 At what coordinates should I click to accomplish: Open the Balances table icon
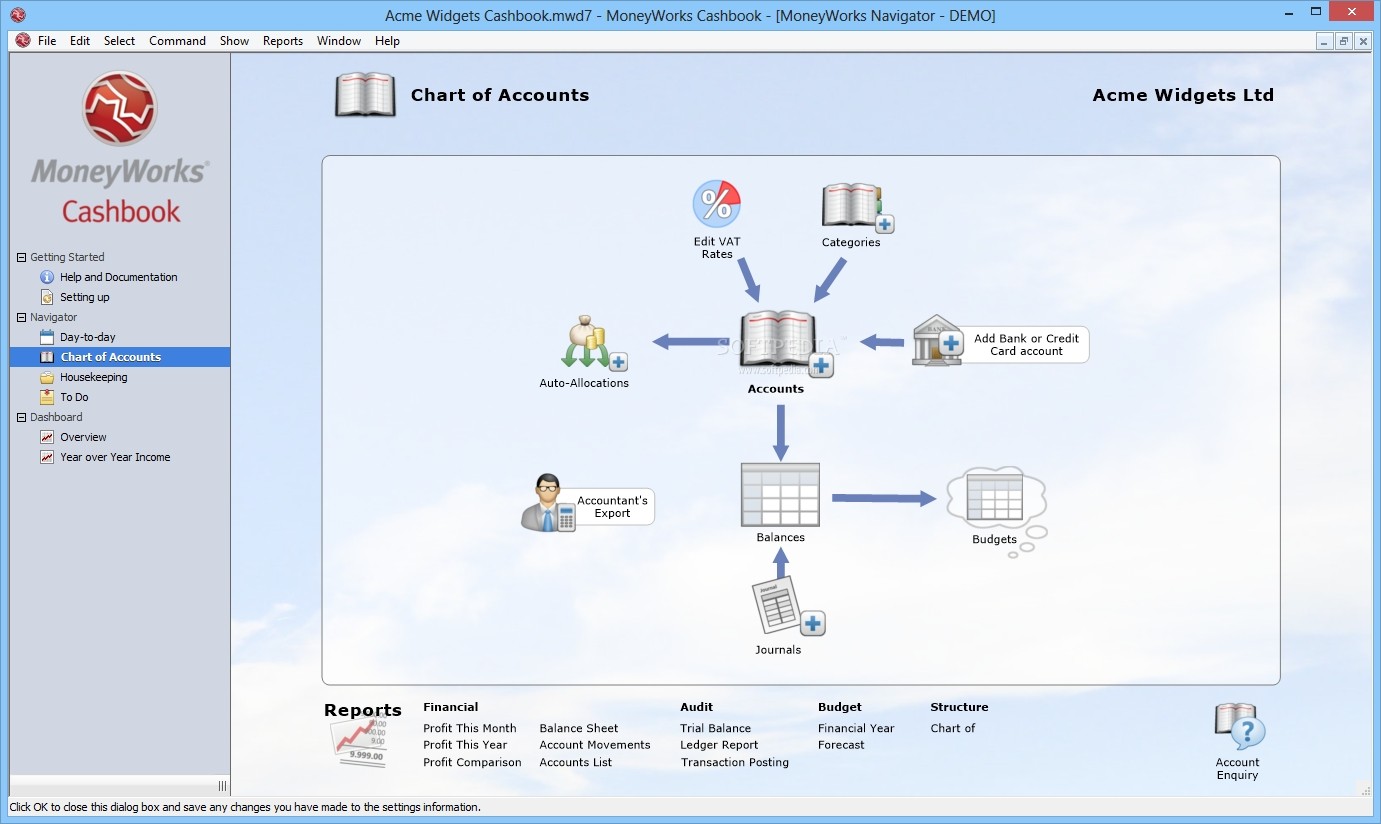[x=780, y=494]
